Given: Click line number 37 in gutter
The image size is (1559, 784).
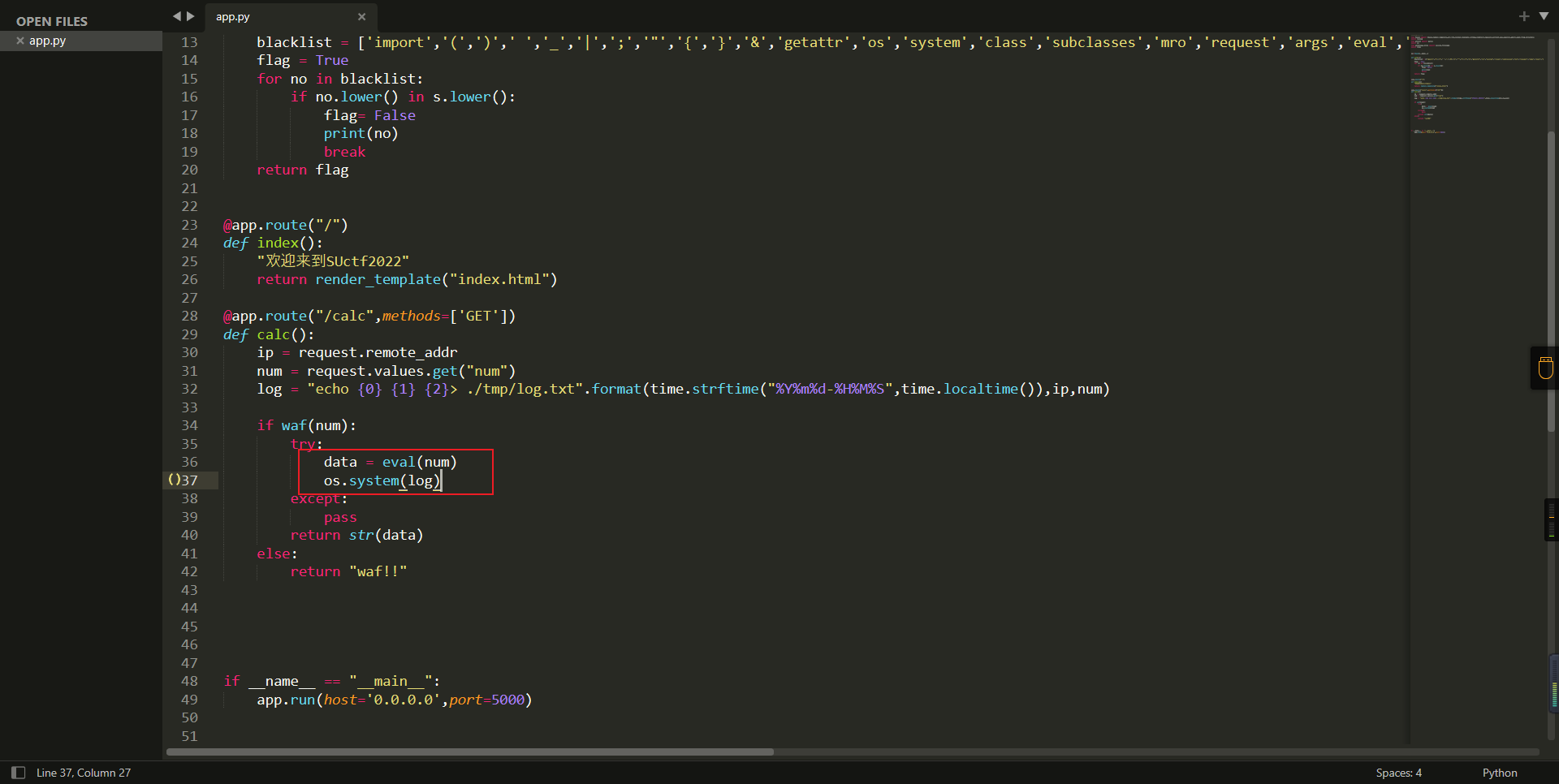Looking at the screenshot, I should pos(189,480).
